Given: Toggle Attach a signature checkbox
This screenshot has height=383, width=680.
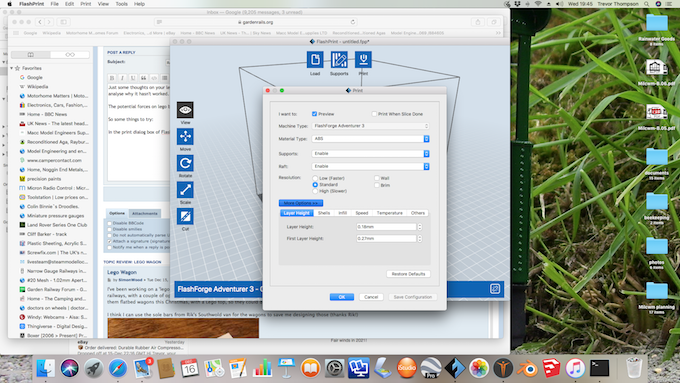Looking at the screenshot, I should pos(109,241).
